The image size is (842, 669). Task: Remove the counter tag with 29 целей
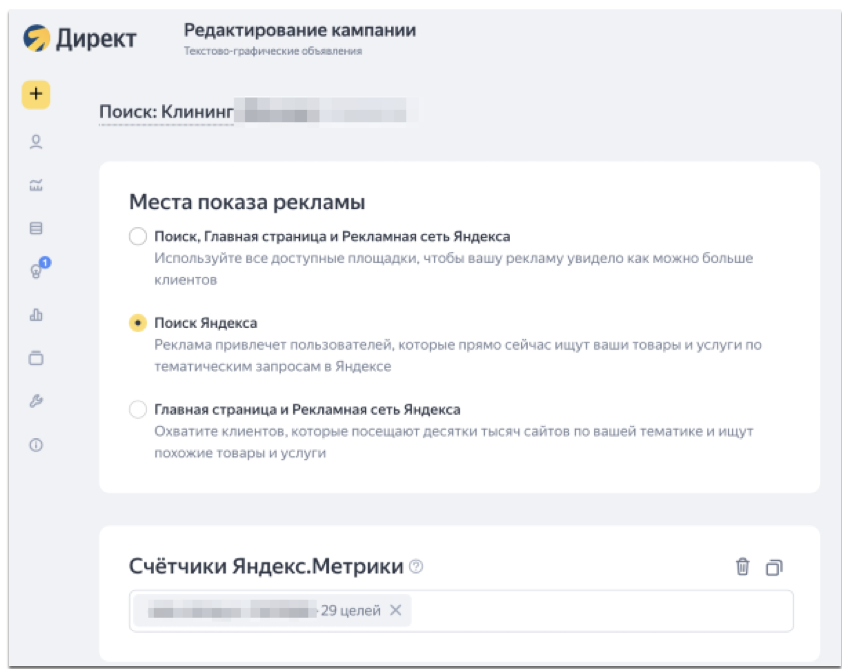[x=396, y=610]
